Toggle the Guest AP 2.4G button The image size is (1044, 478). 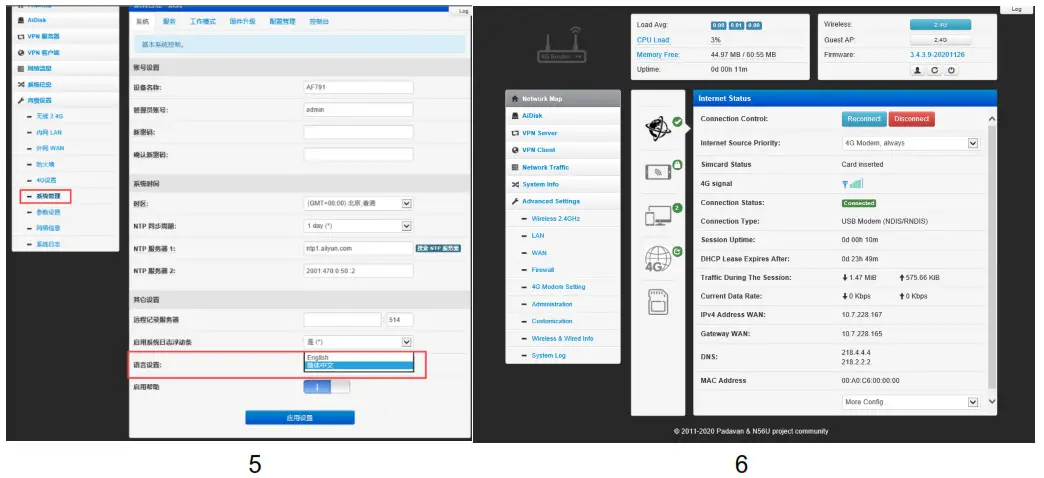[x=940, y=40]
